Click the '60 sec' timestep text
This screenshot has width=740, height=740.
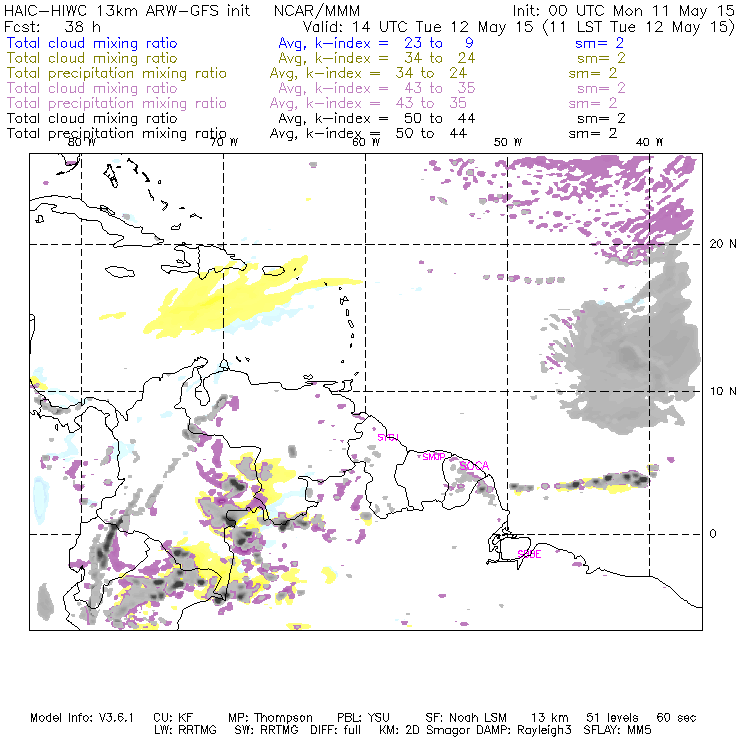coord(676,718)
